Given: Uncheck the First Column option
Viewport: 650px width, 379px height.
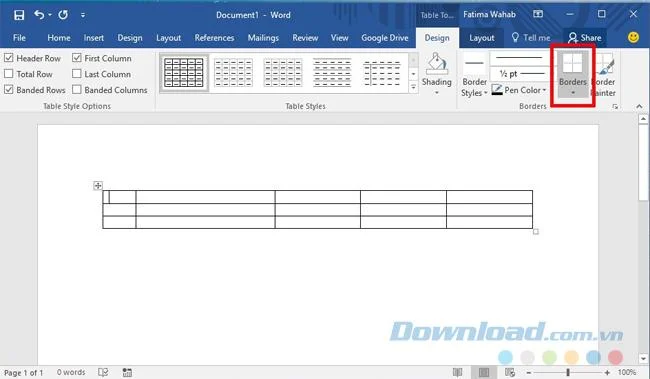Looking at the screenshot, I should [x=77, y=58].
